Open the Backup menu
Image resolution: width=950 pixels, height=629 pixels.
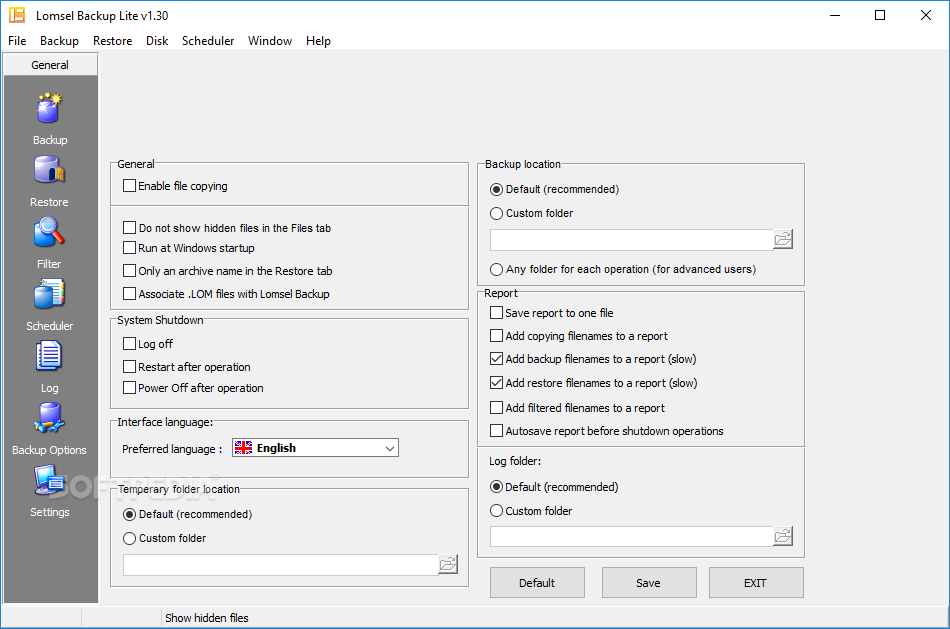(x=59, y=41)
